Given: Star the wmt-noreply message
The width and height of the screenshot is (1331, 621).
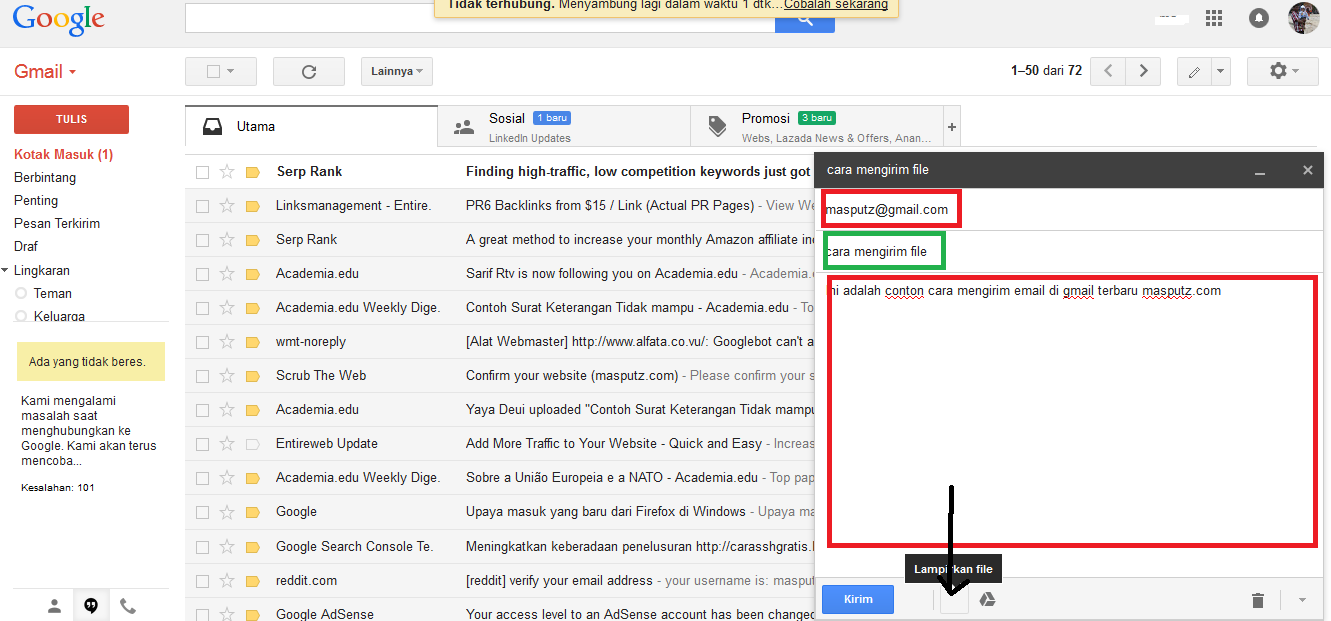Looking at the screenshot, I should coord(227,341).
